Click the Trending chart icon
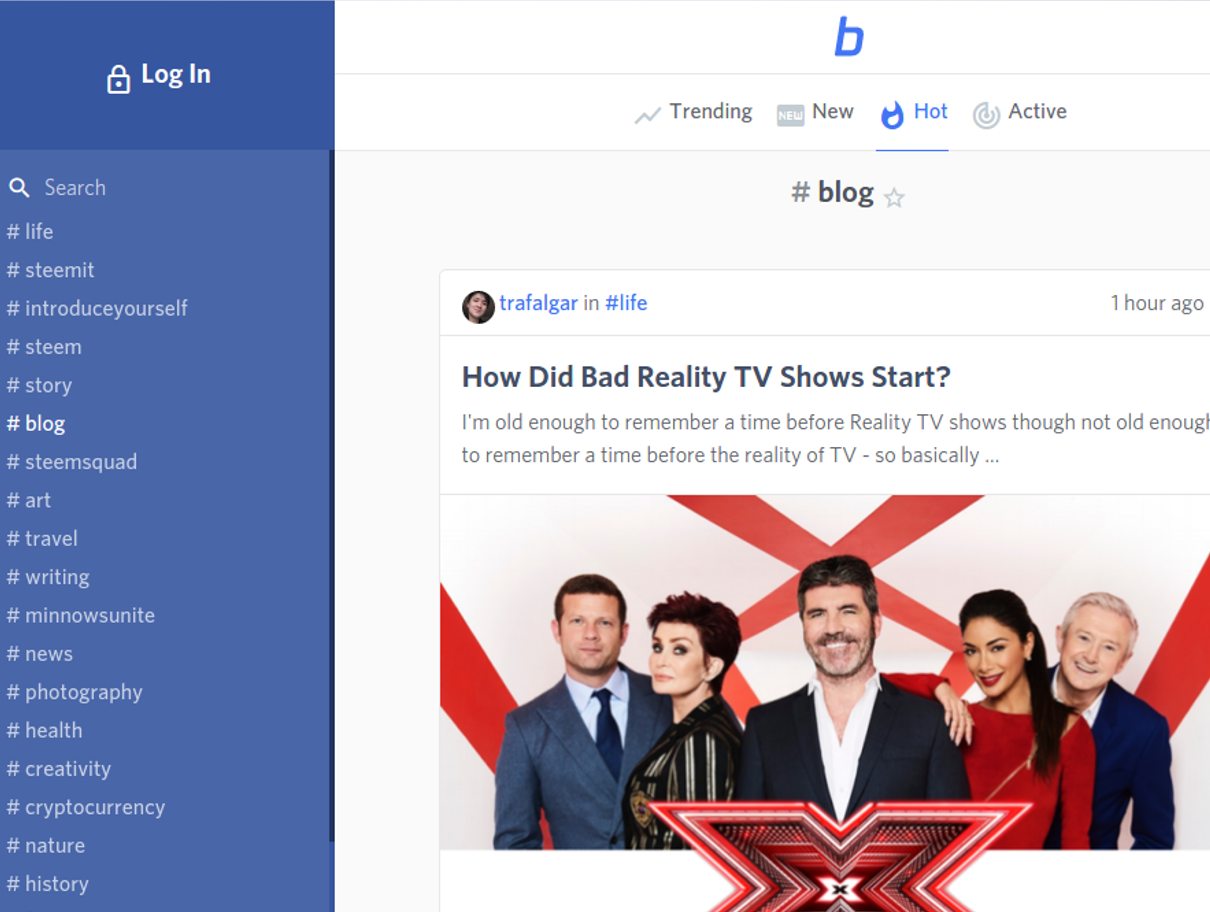 [647, 115]
